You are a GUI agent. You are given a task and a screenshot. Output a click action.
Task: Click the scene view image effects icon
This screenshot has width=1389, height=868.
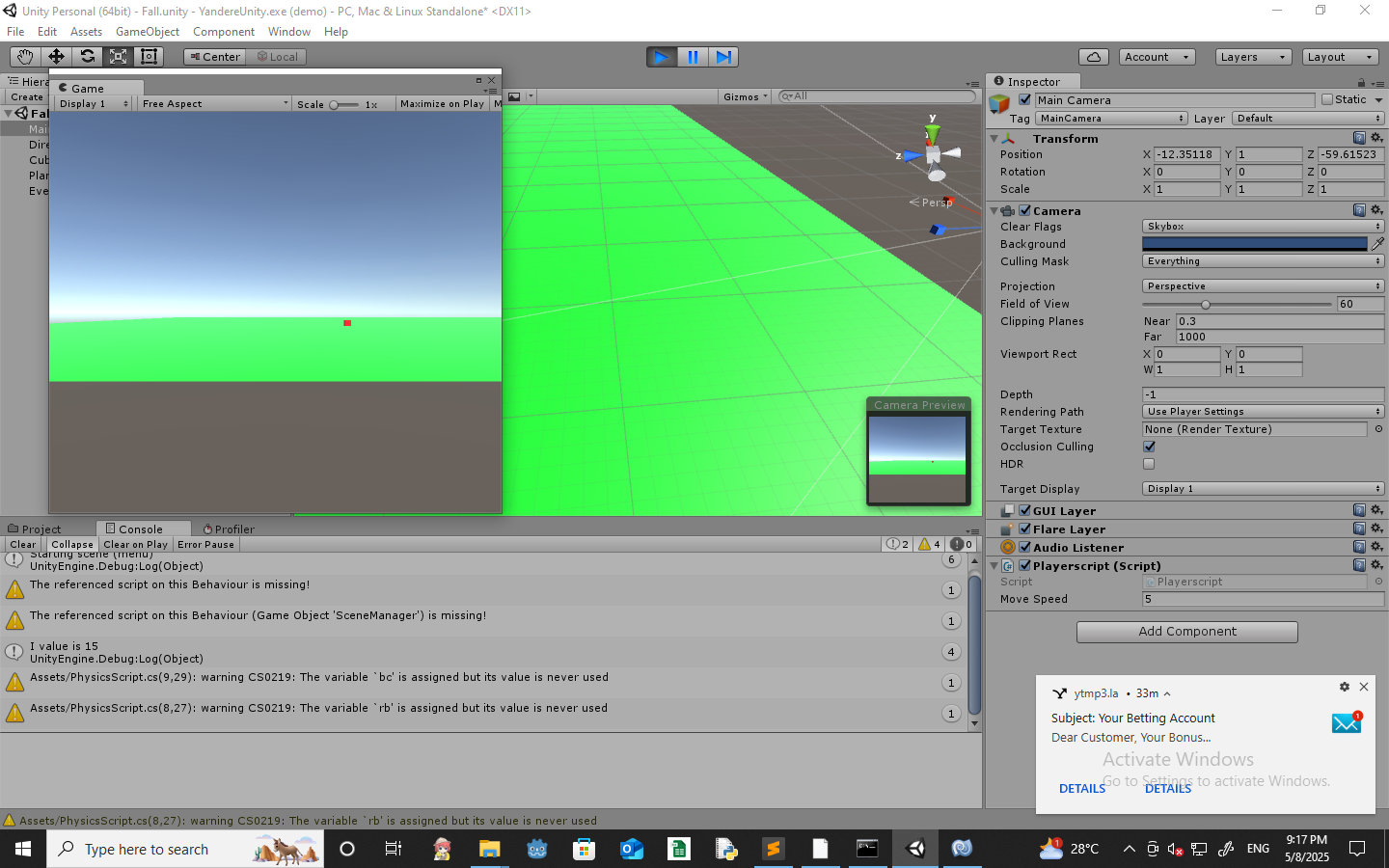514,96
